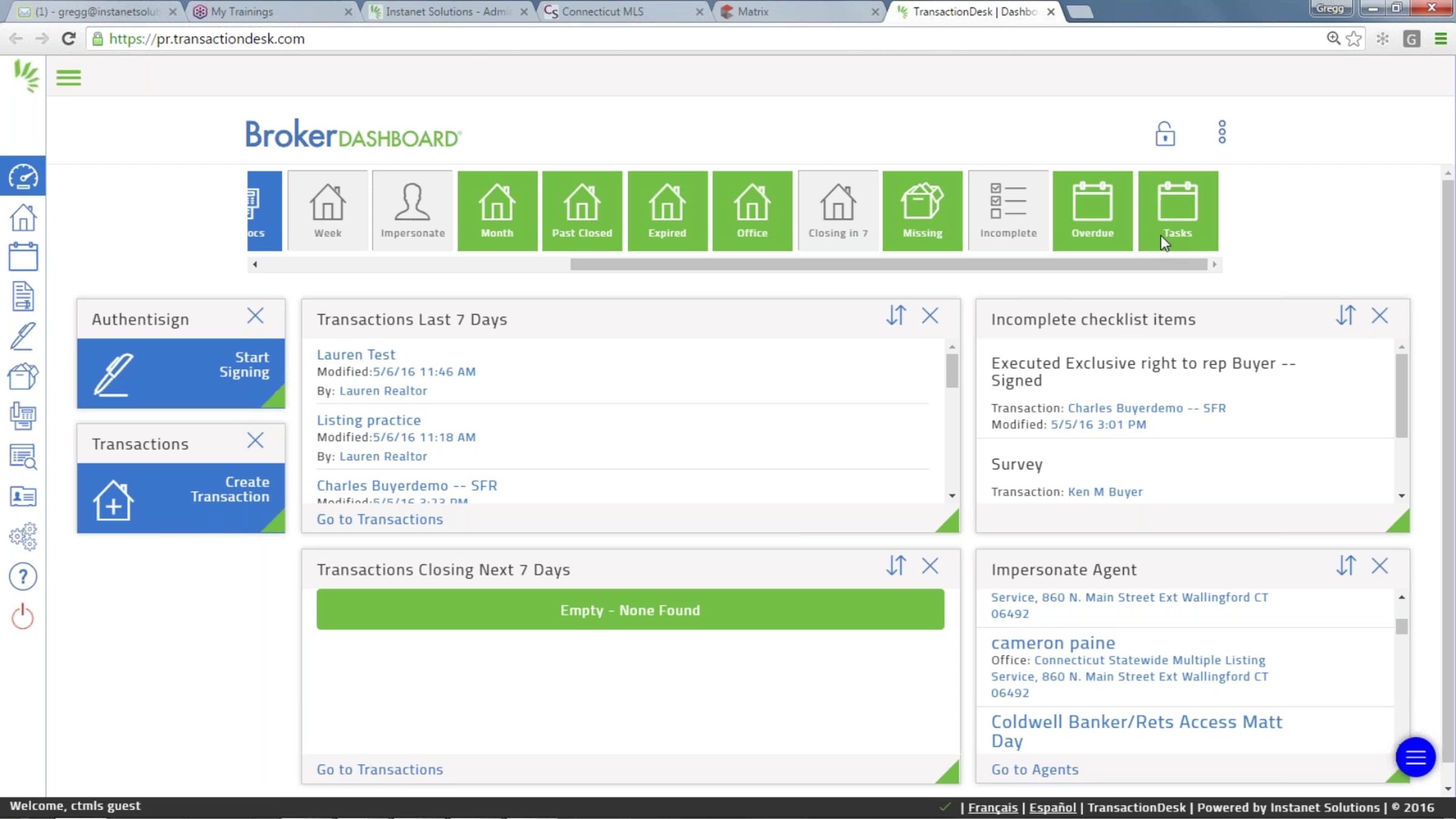Toggle the green hamburger menu at top
Image resolution: width=1456 pixels, height=819 pixels.
pos(69,78)
